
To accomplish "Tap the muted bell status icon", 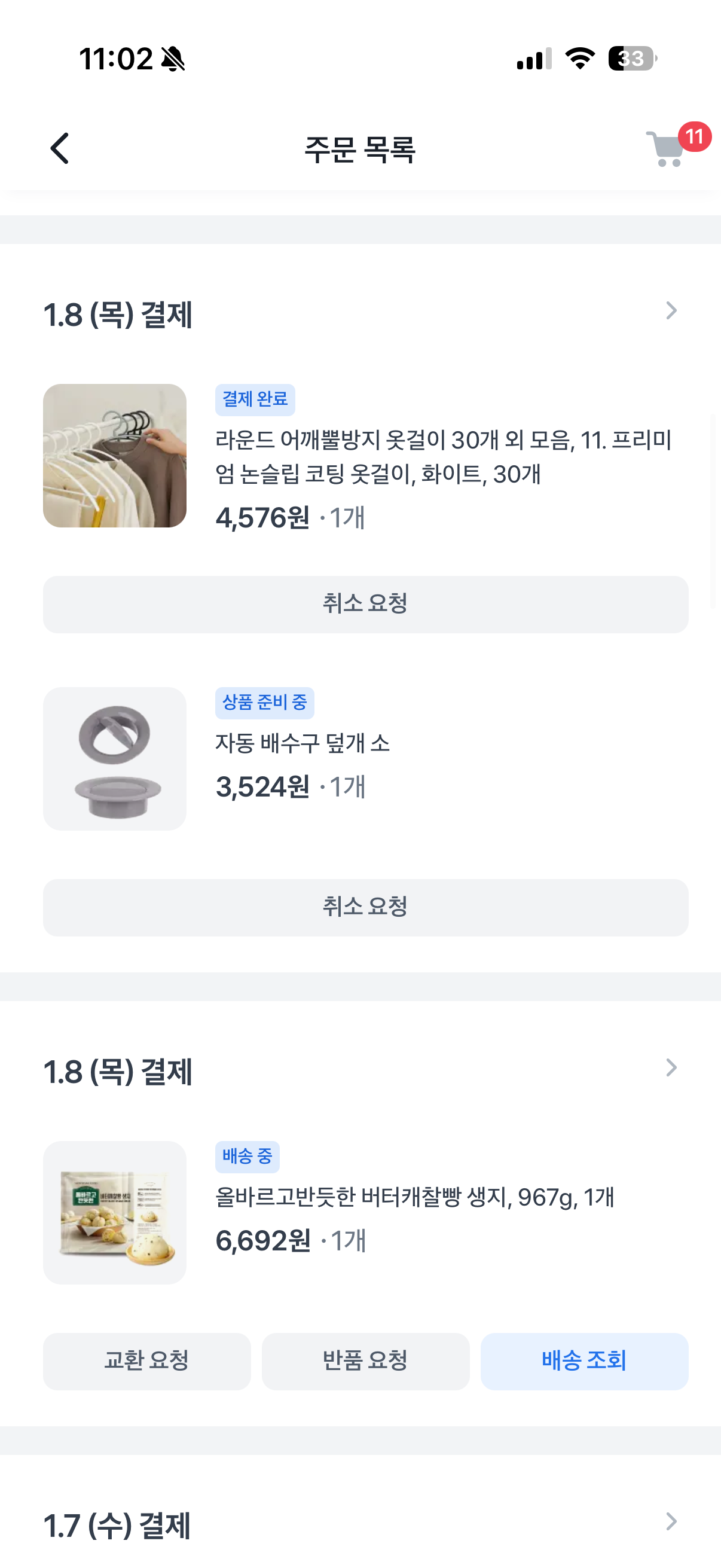I will click(173, 59).
